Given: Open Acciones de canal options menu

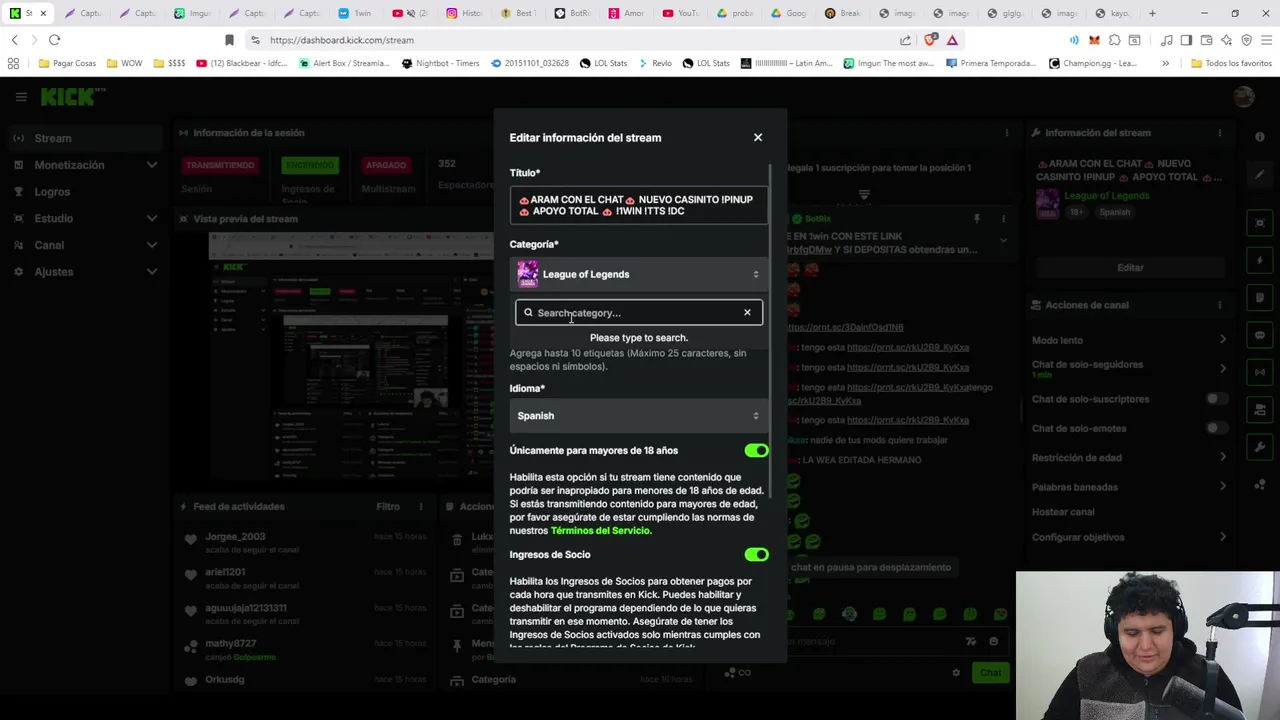Looking at the screenshot, I should coord(1220,305).
